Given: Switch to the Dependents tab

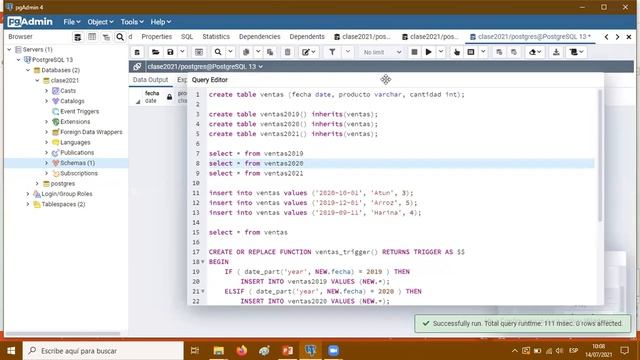Looking at the screenshot, I should (x=307, y=37).
